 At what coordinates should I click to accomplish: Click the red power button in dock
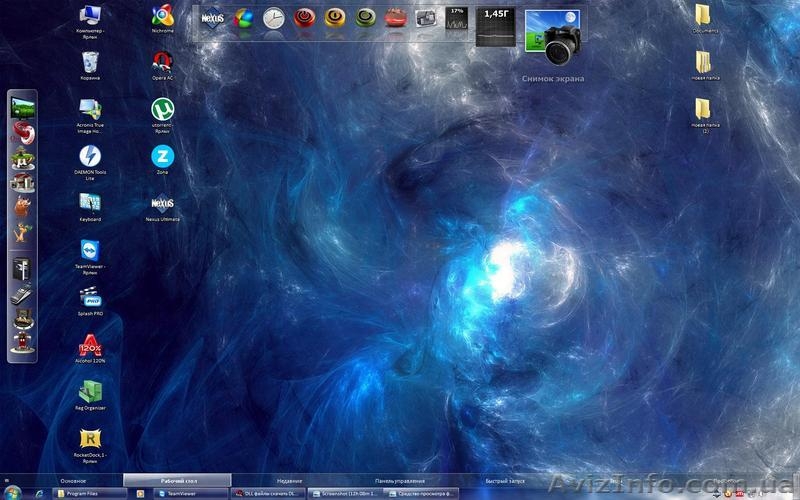click(x=304, y=17)
